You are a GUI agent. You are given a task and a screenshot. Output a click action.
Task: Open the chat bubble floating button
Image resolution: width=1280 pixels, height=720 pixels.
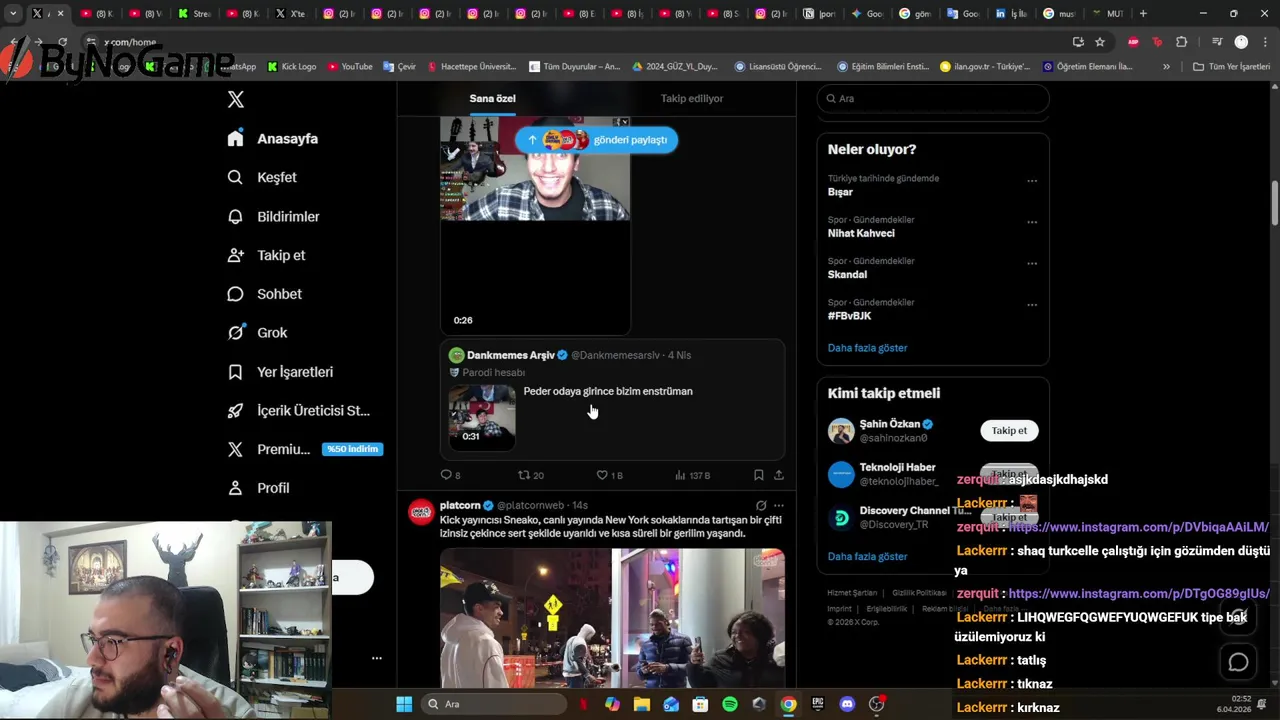[1238, 662]
